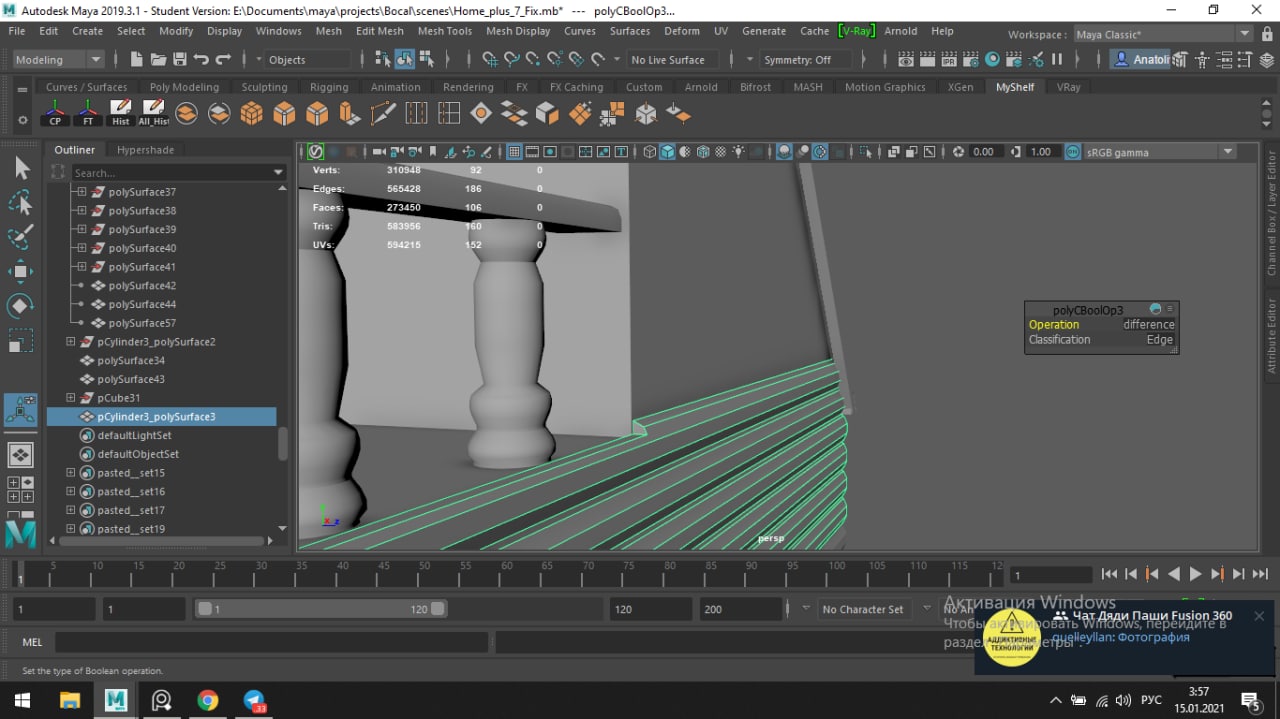
Task: Click Go to start of playback range
Action: [x=1109, y=574]
